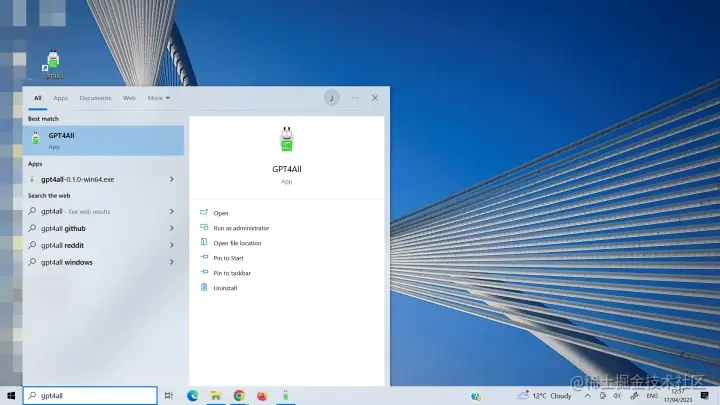720x405 pixels.
Task: Click the Open action icon
Action: 204,212
